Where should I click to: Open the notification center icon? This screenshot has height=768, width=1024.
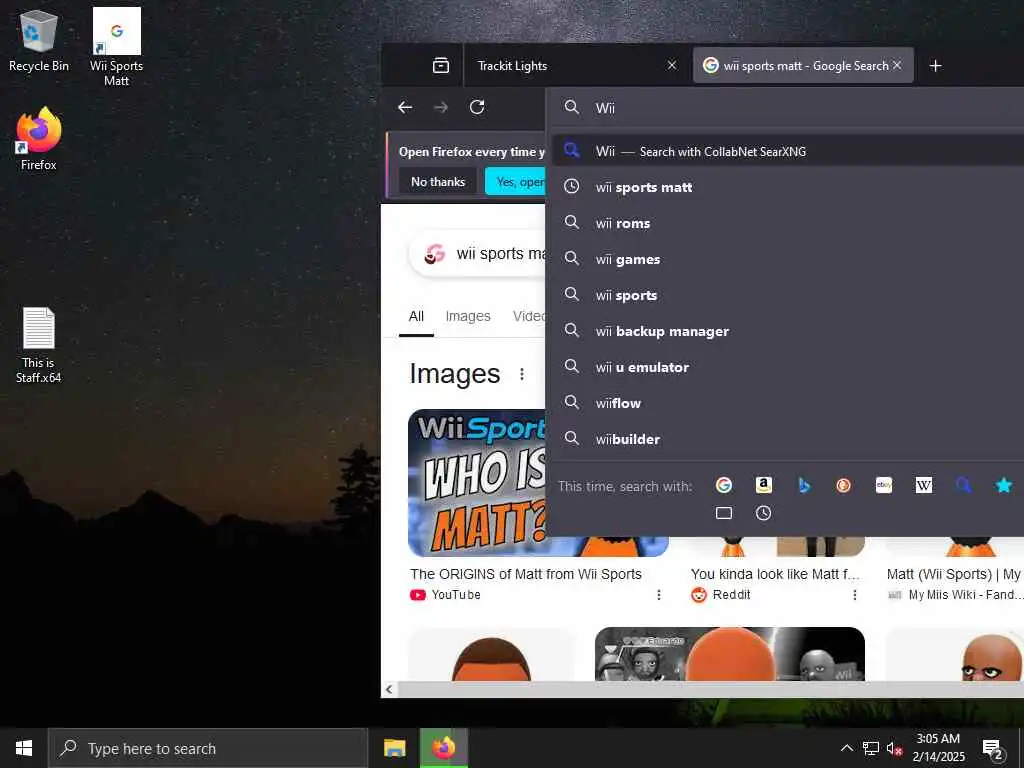(x=993, y=749)
